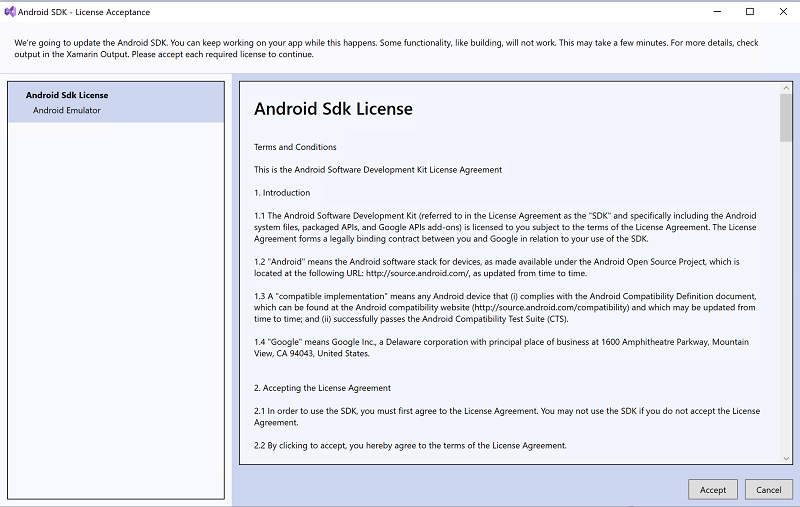Click the Accept button
Screen dimensions: 800x507
click(713, 490)
